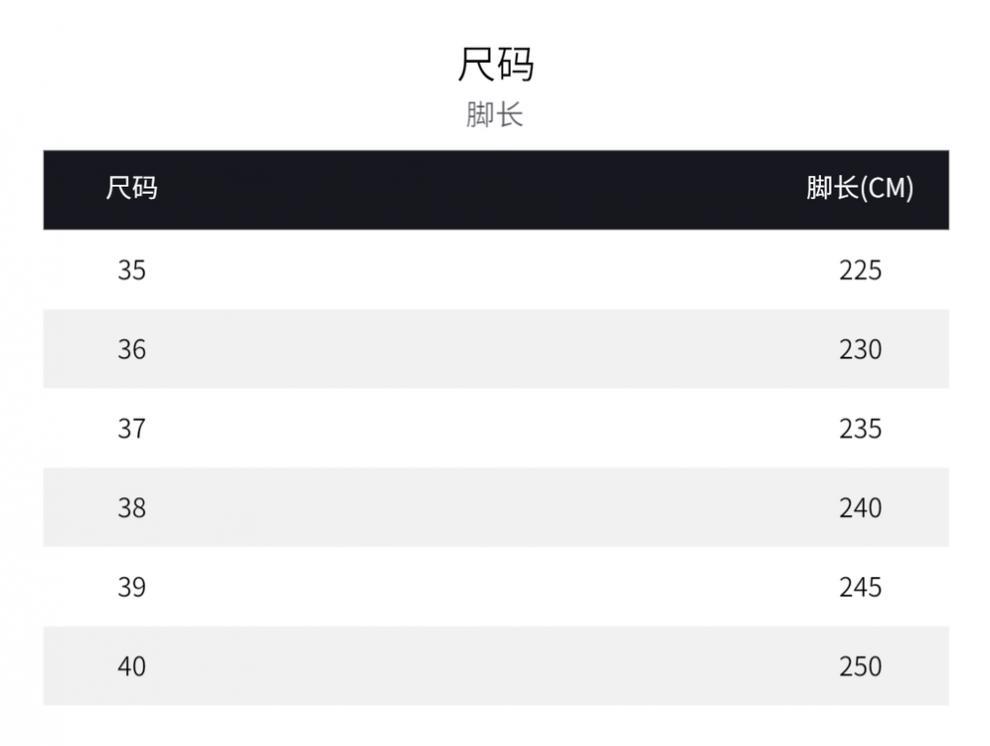Click the 230 foot length value
The image size is (990, 746).
pos(860,349)
